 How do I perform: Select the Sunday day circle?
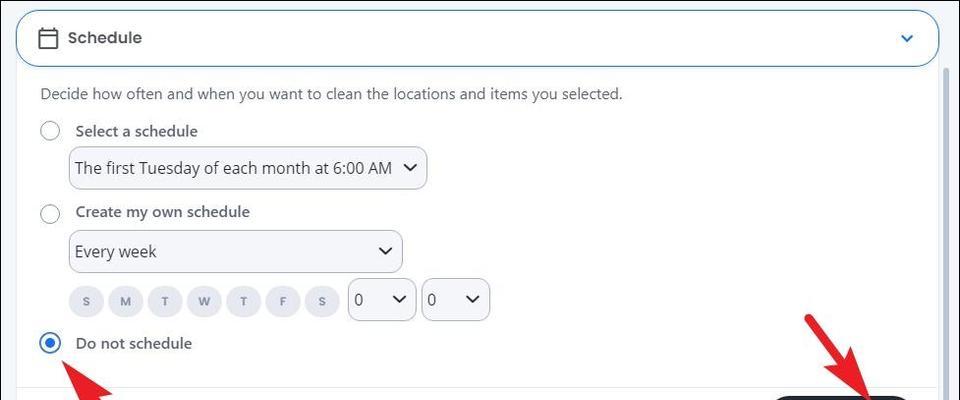[86, 301]
